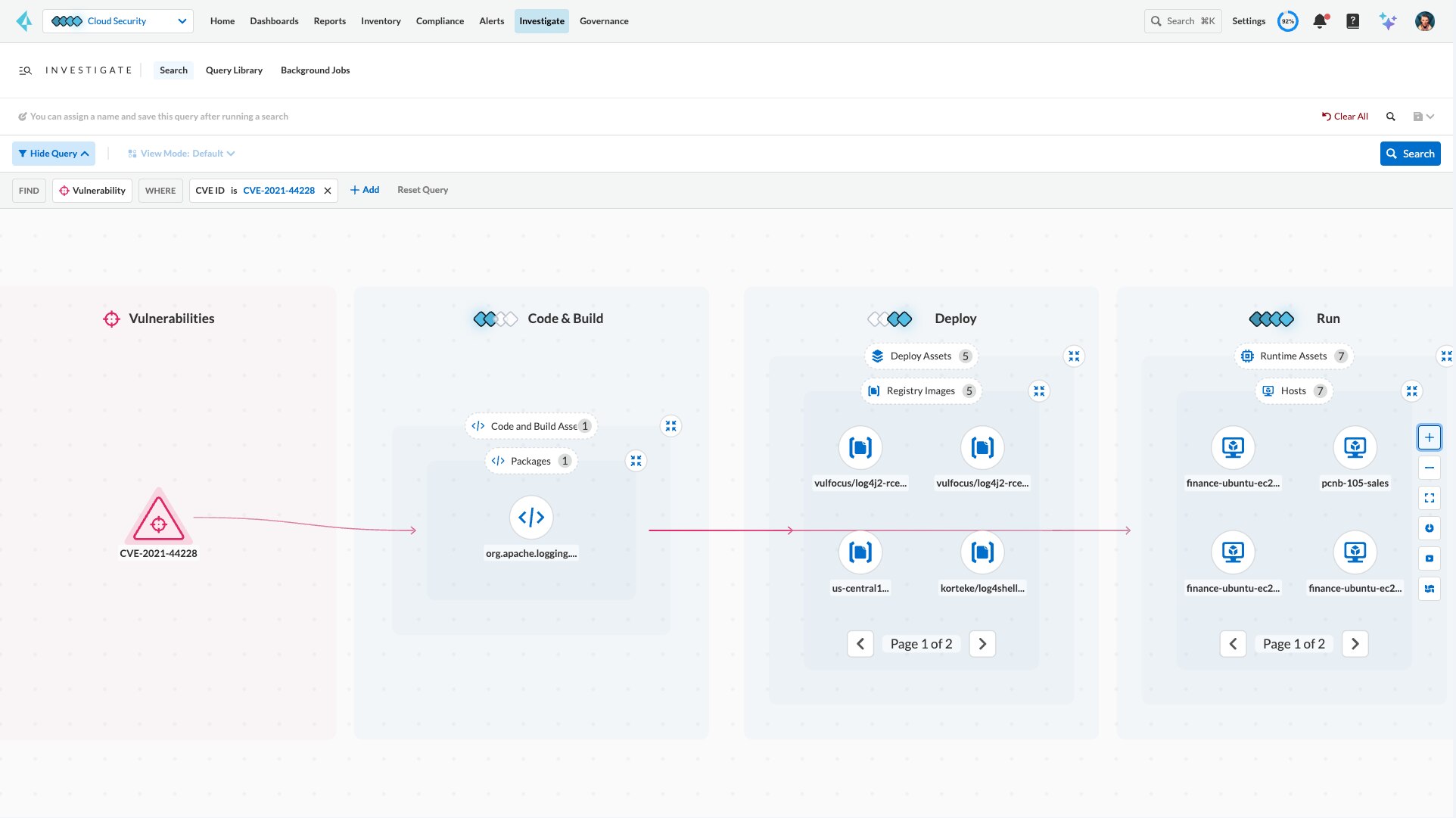This screenshot has height=818, width=1456.
Task: Collapse the query with Hide Query chevron
Action: pos(53,153)
